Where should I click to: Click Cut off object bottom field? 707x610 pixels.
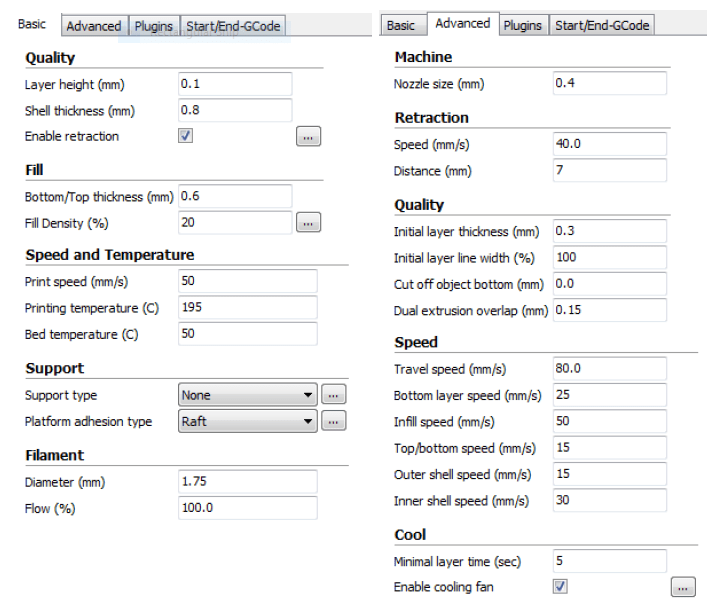coord(610,284)
